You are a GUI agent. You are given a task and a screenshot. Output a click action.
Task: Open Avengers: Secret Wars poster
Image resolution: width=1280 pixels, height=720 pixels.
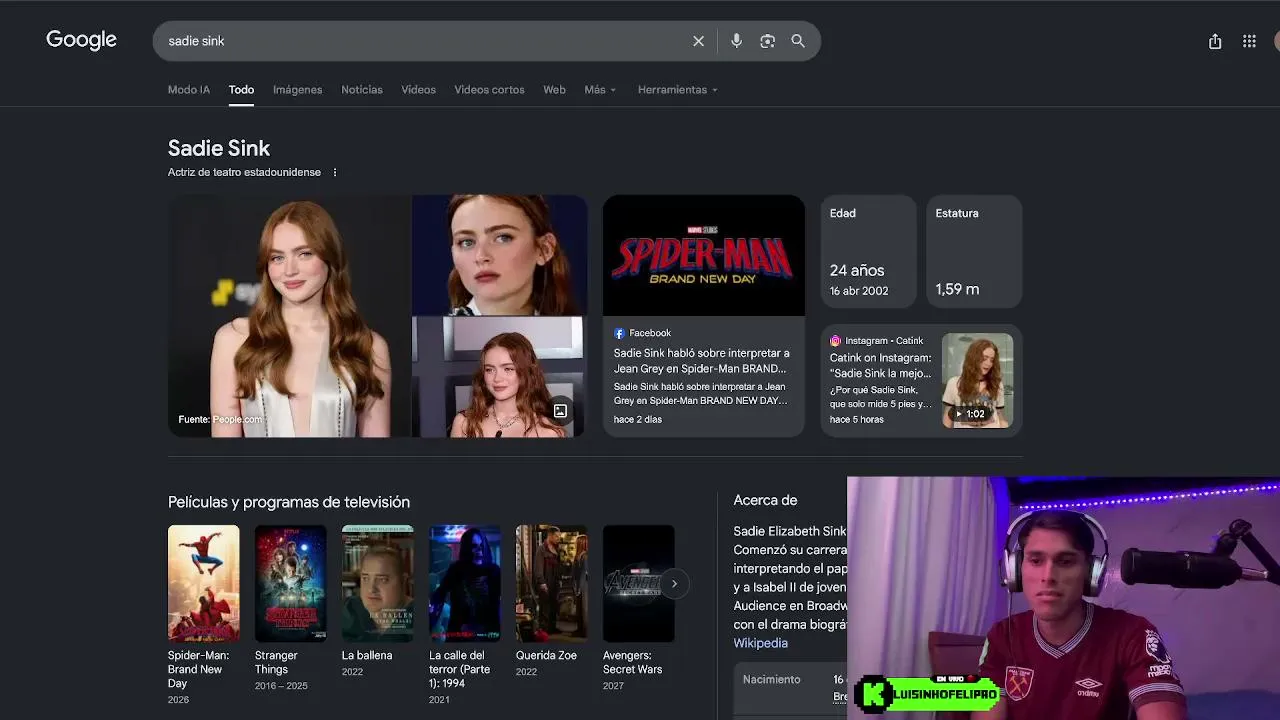coord(639,583)
